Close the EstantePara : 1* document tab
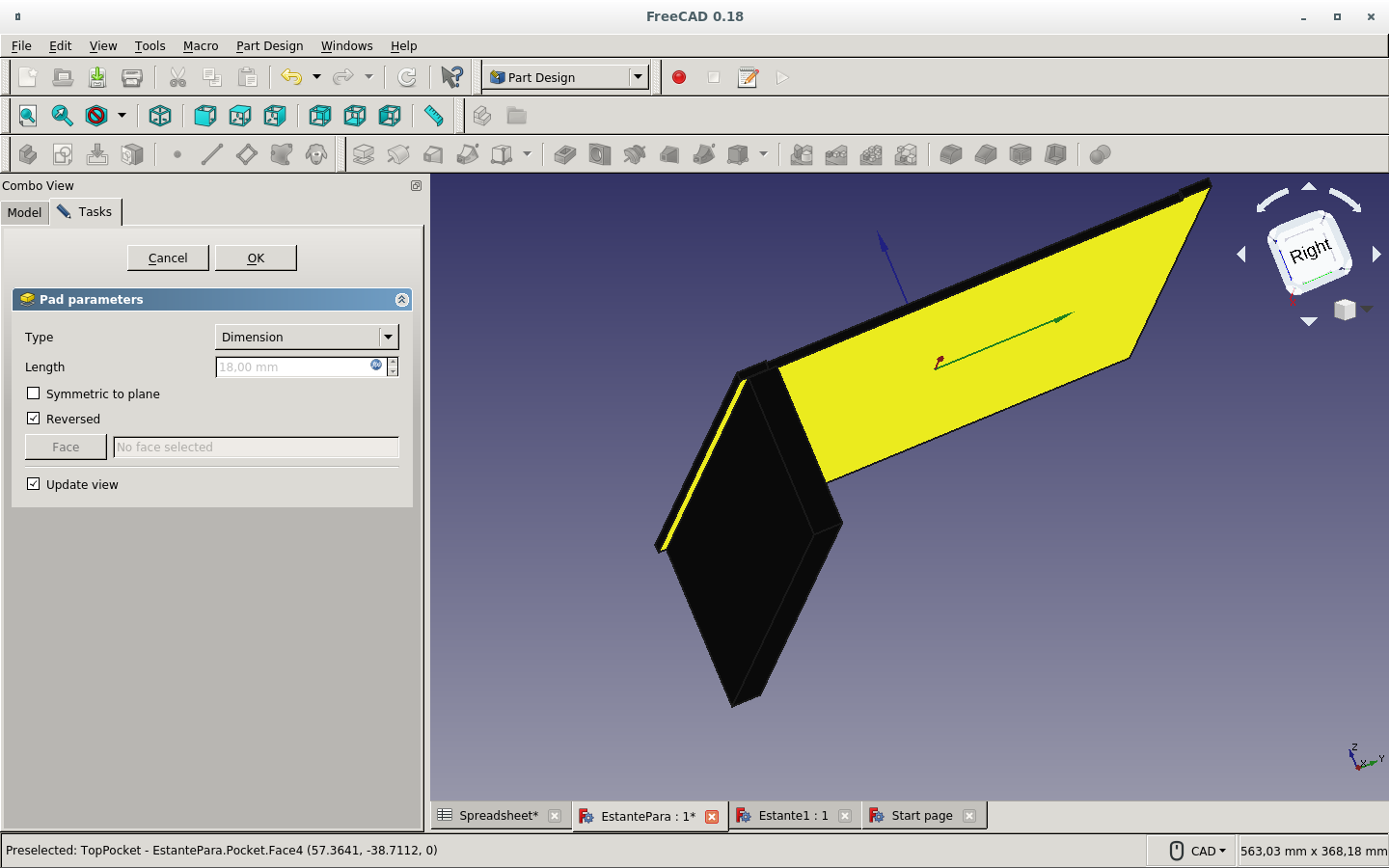This screenshot has height=868, width=1389. tap(712, 817)
